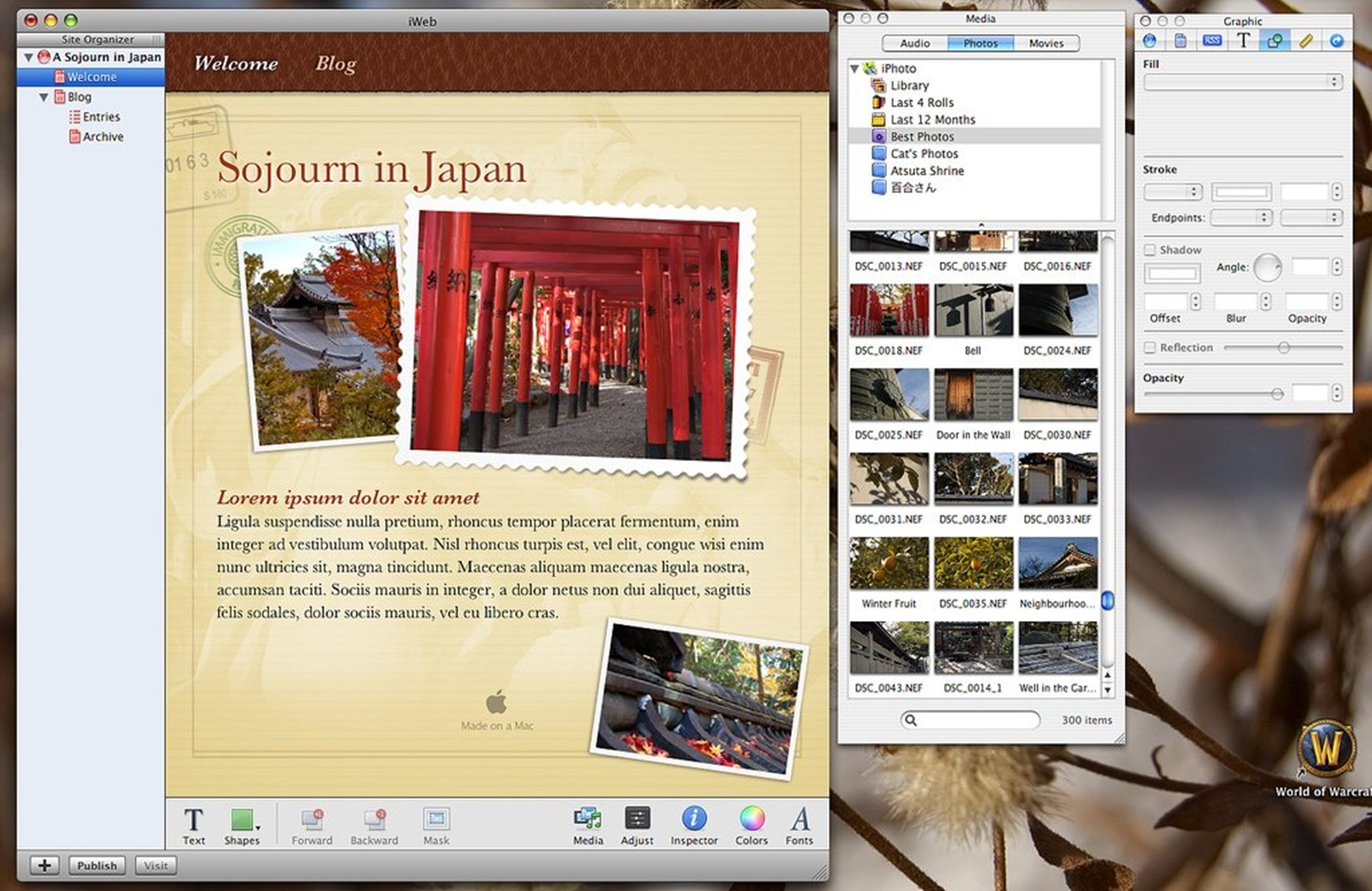The width and height of the screenshot is (1372, 891).
Task: Open the Fill type dropdown
Action: coord(1242,82)
